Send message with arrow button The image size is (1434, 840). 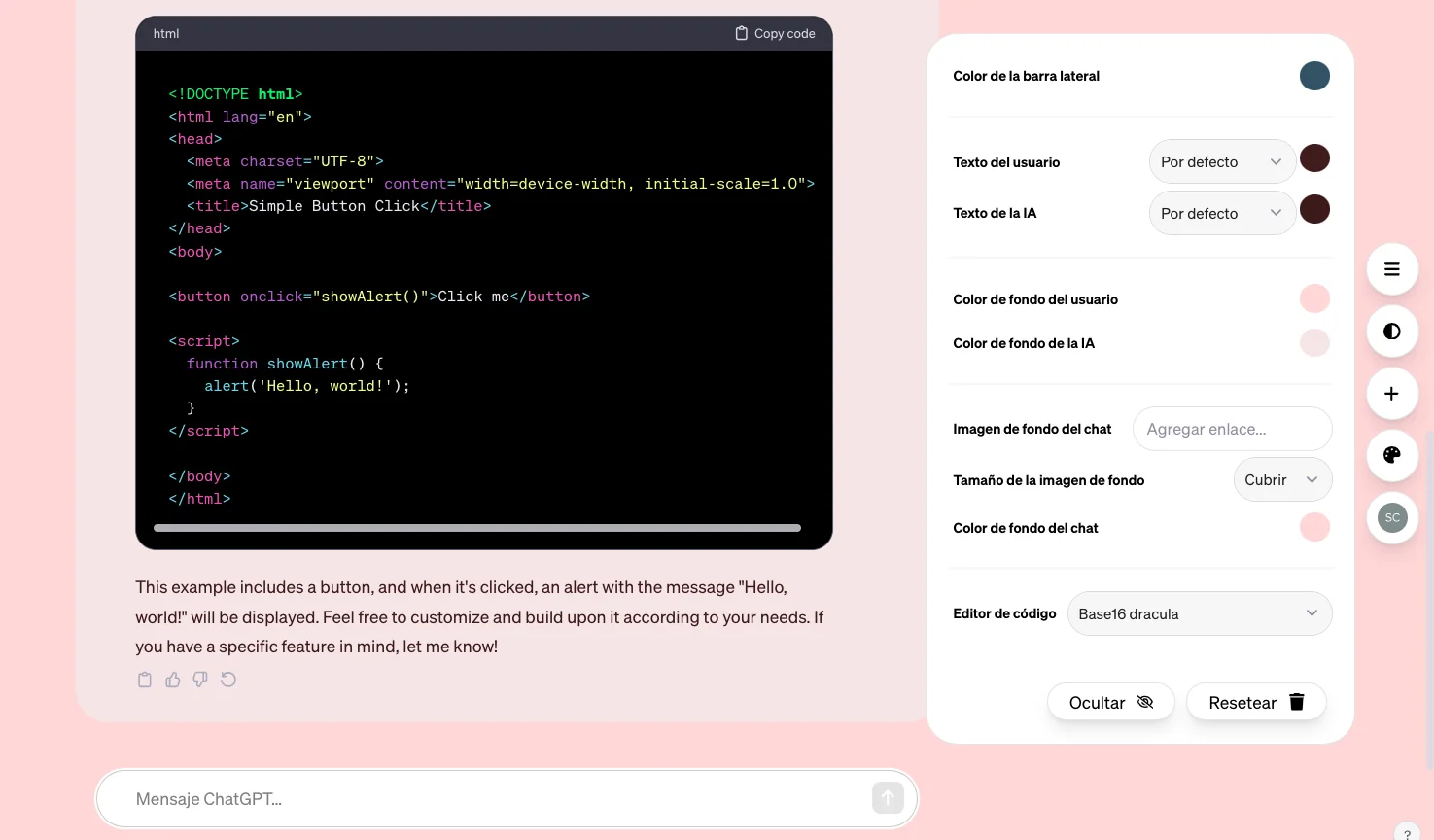pos(888,798)
